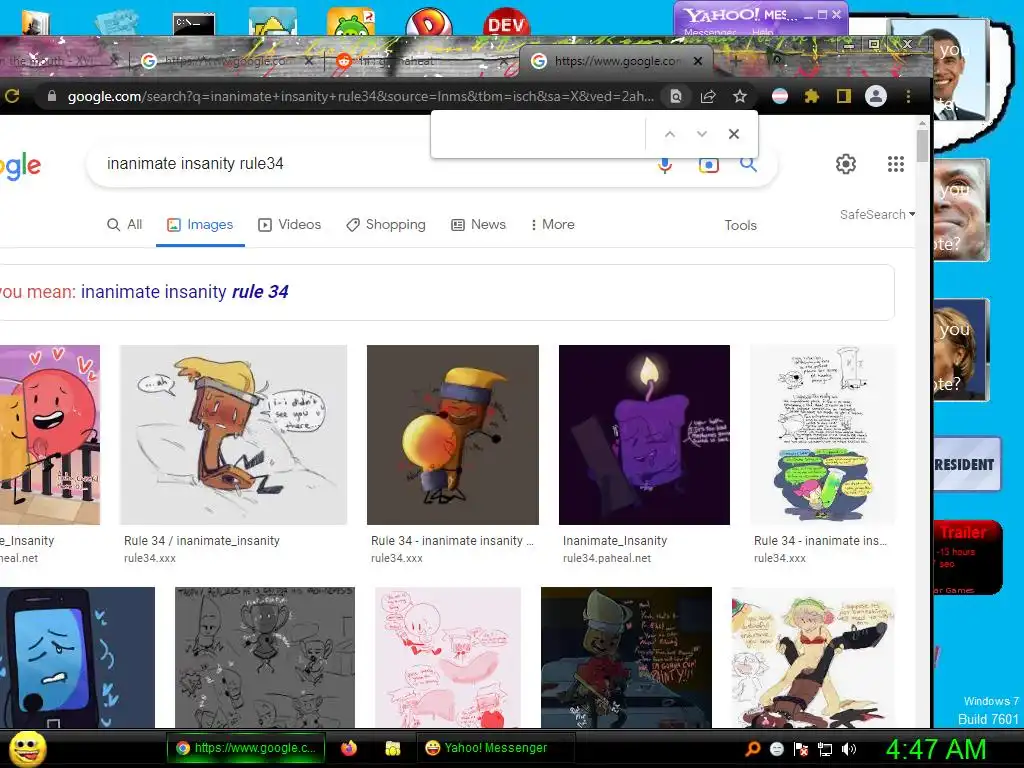Viewport: 1024px width, 768px height.
Task: Open Google quick settings gear
Action: coord(846,164)
